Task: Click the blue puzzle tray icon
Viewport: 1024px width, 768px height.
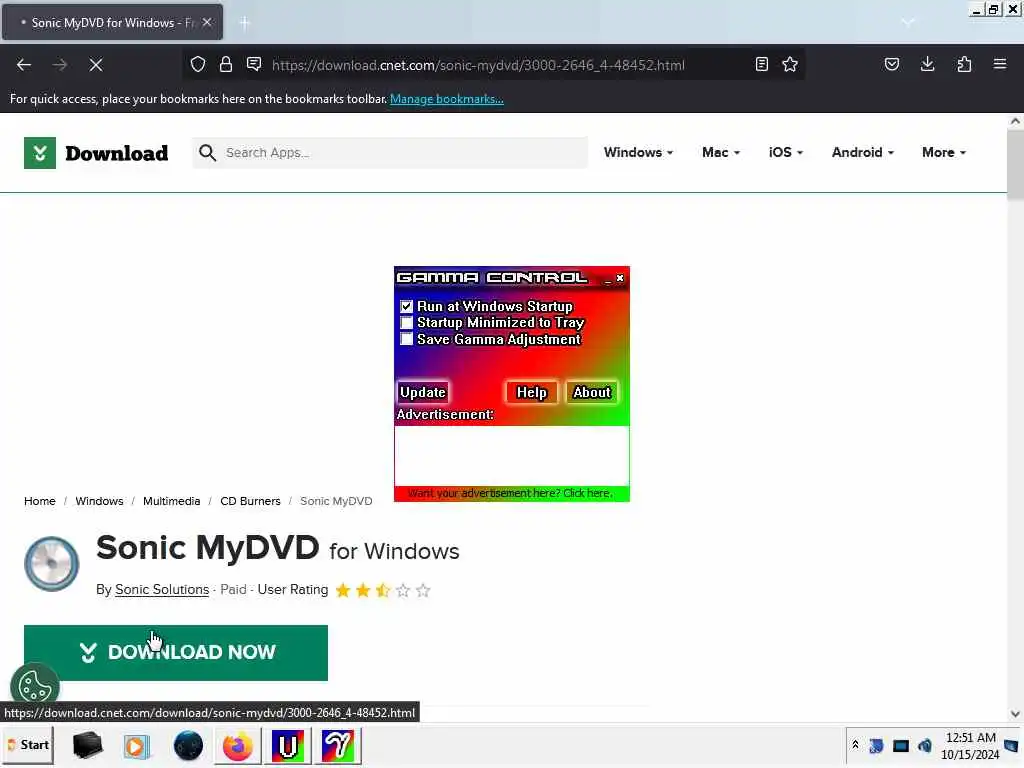Action: pyautogui.click(x=876, y=745)
